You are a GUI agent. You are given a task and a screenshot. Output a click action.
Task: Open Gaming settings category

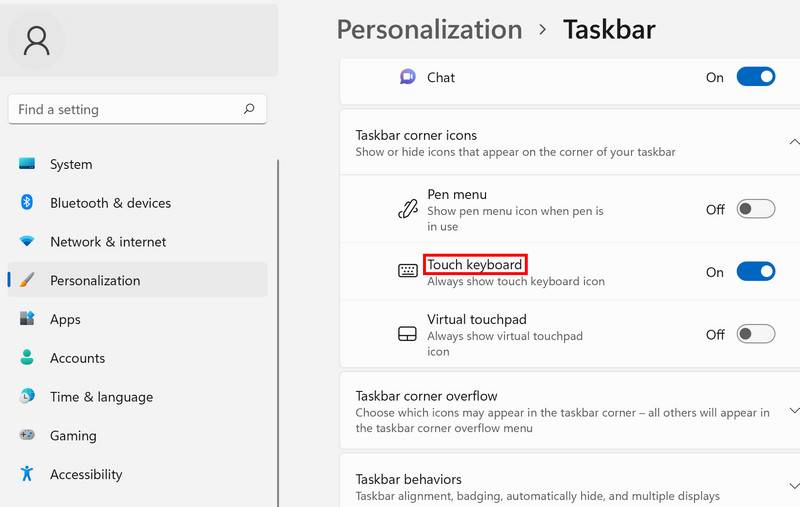click(138, 436)
